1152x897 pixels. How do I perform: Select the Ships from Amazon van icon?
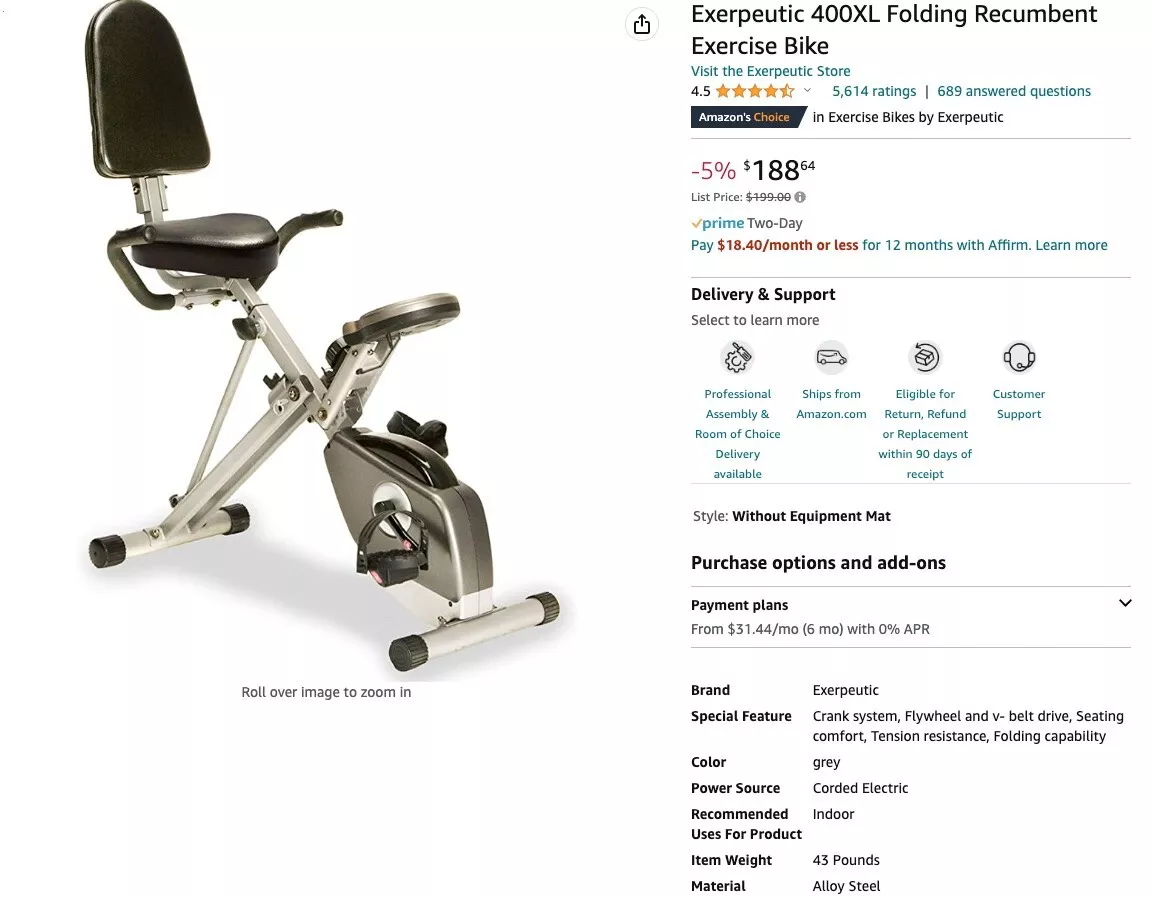831,358
